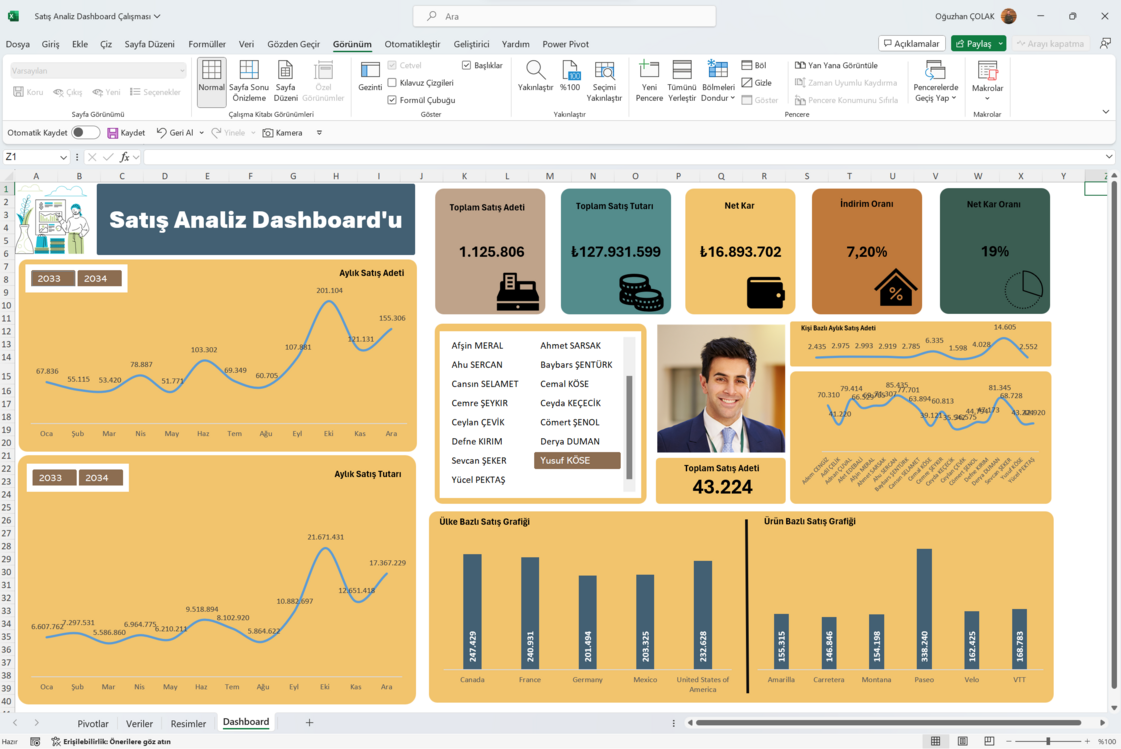Customize Quick Access Toolbar dropdown
Screen dimensions: 1121x749
(319, 133)
